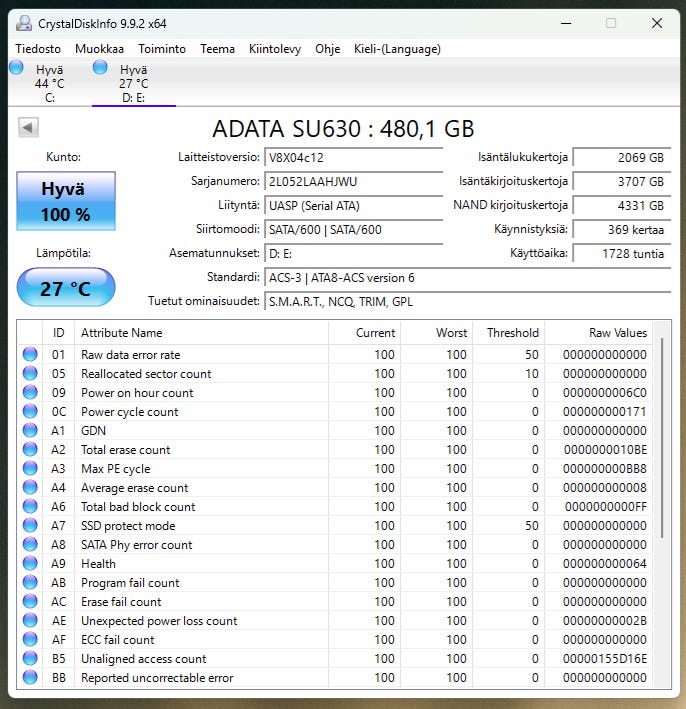Click the host writes value 3707 GB
This screenshot has width=686, height=709.
tap(622, 181)
